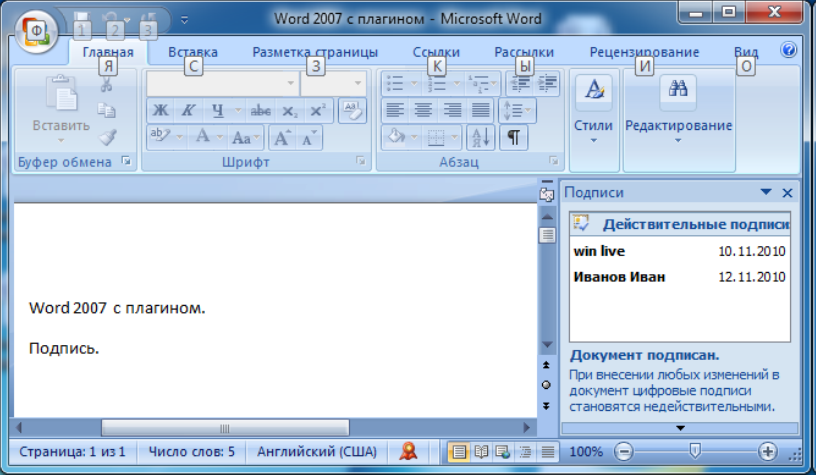Toggle strikethrough abc formatting
Viewport: 816px width, 475px height.
(x=260, y=110)
